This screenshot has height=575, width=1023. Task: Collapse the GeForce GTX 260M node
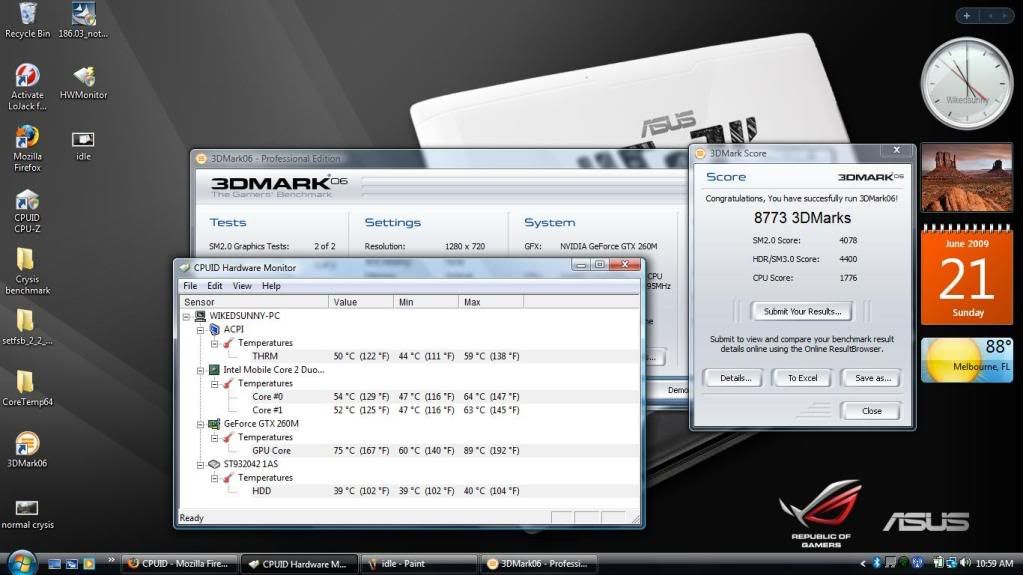pos(201,424)
